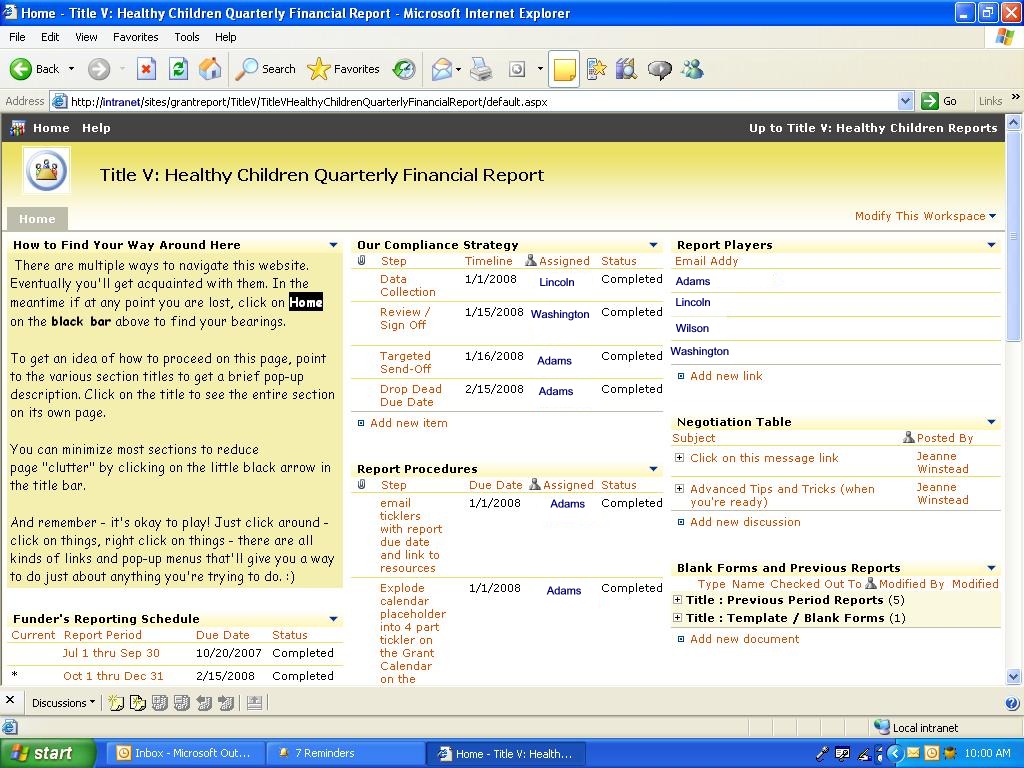Click attachment paperclip column in Report Procedures

[x=362, y=485]
